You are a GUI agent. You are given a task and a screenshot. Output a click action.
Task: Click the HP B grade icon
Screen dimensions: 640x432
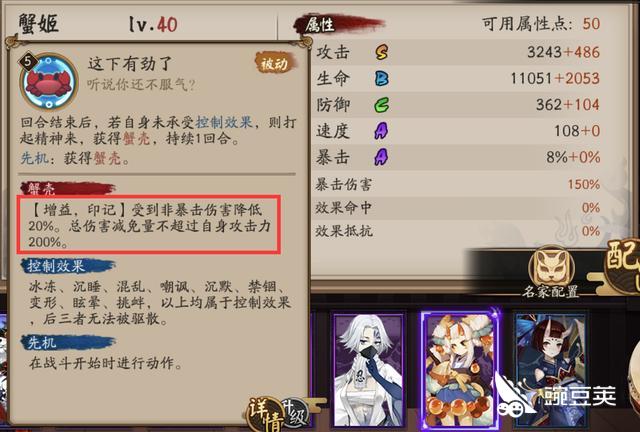coord(381,78)
